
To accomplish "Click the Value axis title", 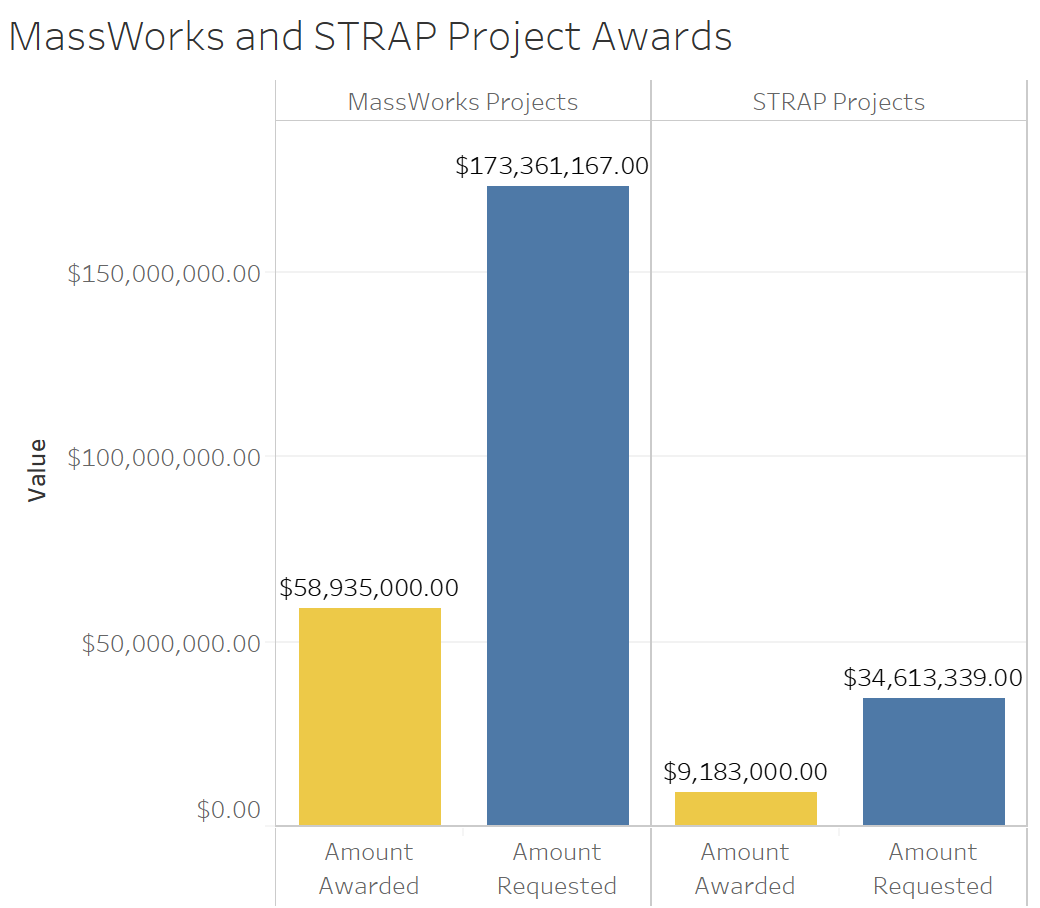I will (37, 470).
